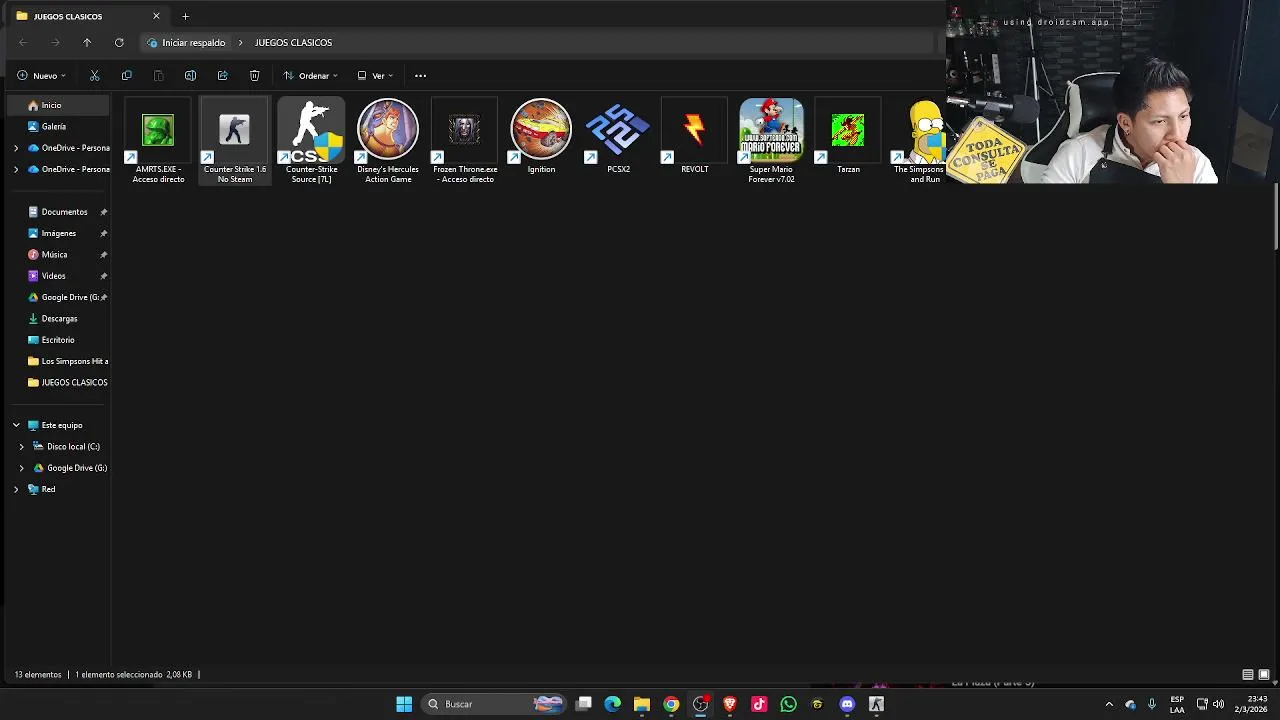Open TikTok from taskbar
Image resolution: width=1280 pixels, height=720 pixels.
coord(759,704)
